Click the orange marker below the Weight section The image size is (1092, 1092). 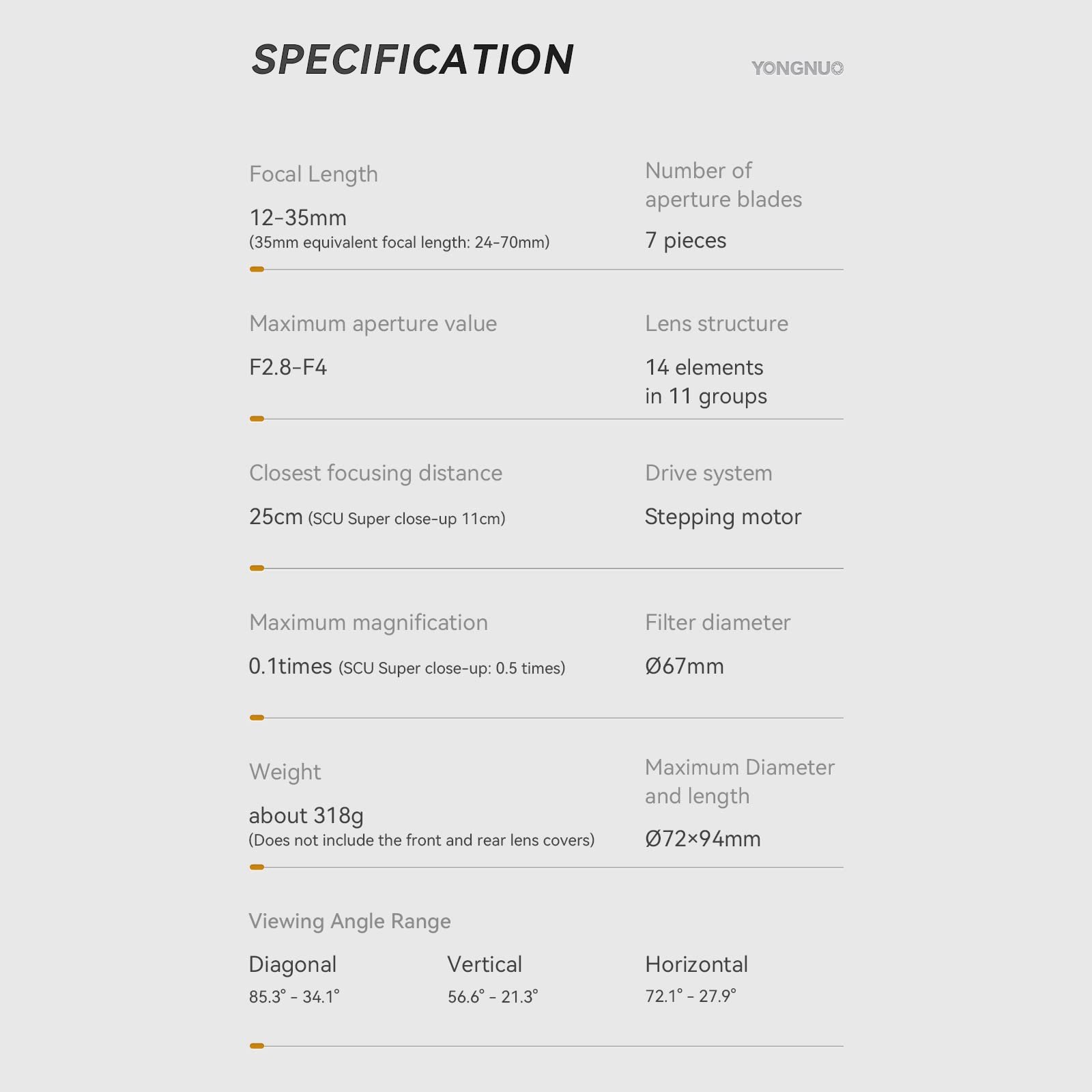(x=257, y=867)
